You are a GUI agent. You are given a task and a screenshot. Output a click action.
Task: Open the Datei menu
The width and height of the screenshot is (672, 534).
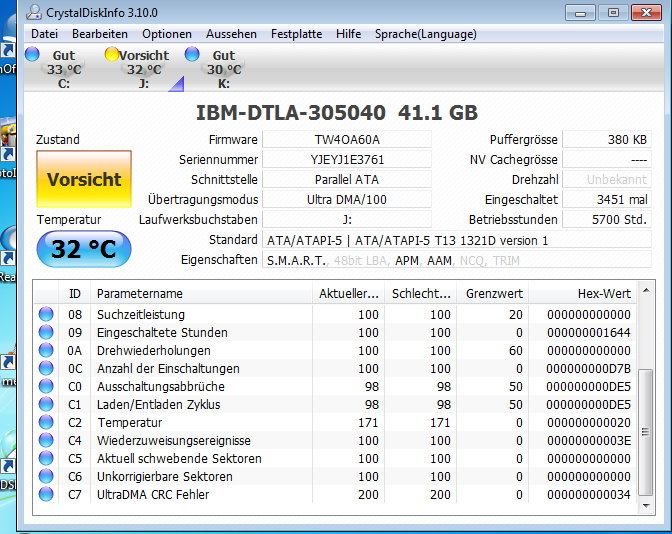44,34
